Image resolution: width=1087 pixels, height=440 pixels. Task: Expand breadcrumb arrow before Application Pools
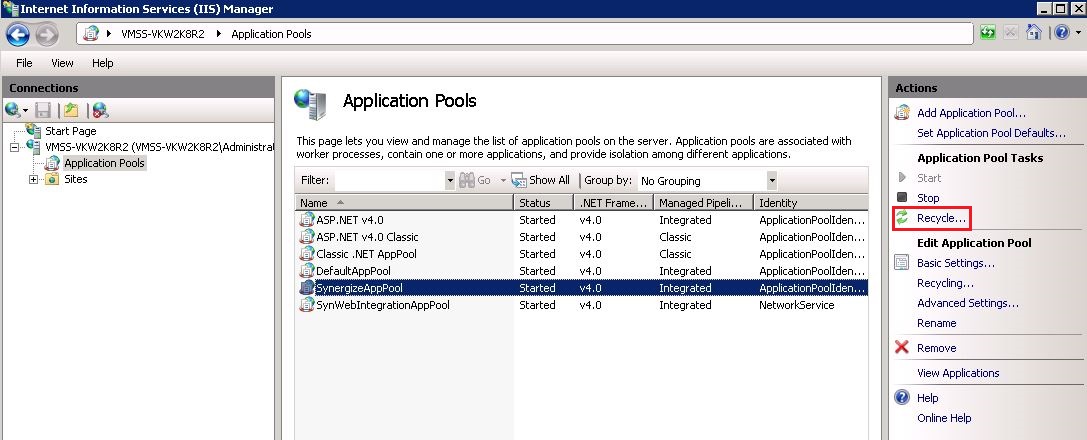218,33
